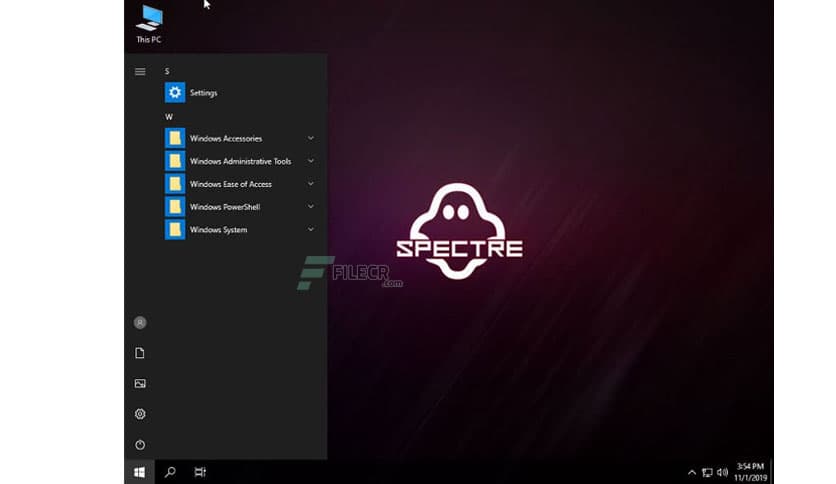The image size is (836, 484).
Task: Open This PC desktop icon
Action: [149, 24]
